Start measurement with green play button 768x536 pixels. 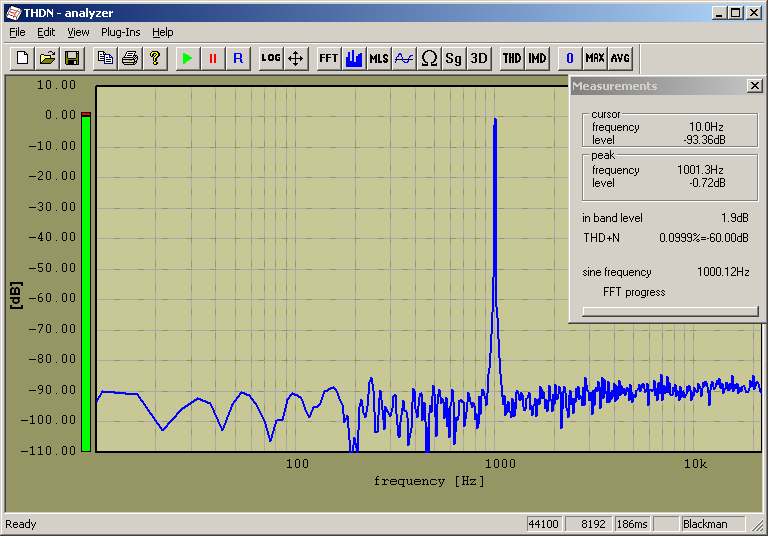point(186,58)
